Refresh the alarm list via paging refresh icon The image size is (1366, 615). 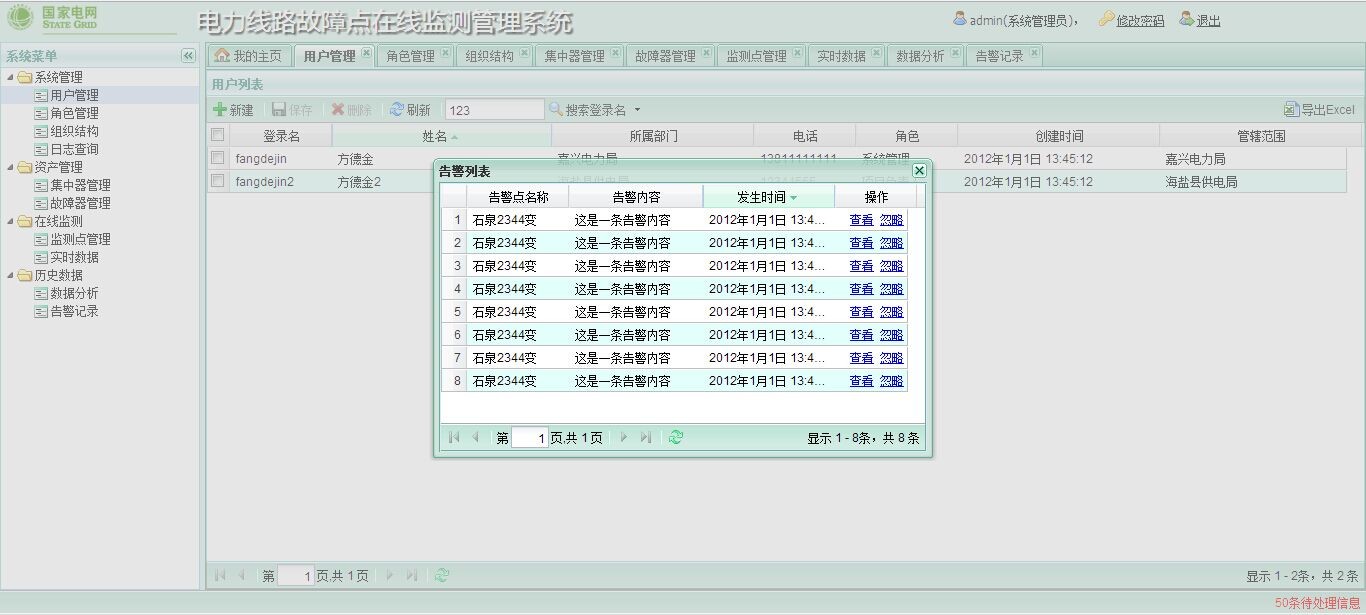(x=676, y=437)
